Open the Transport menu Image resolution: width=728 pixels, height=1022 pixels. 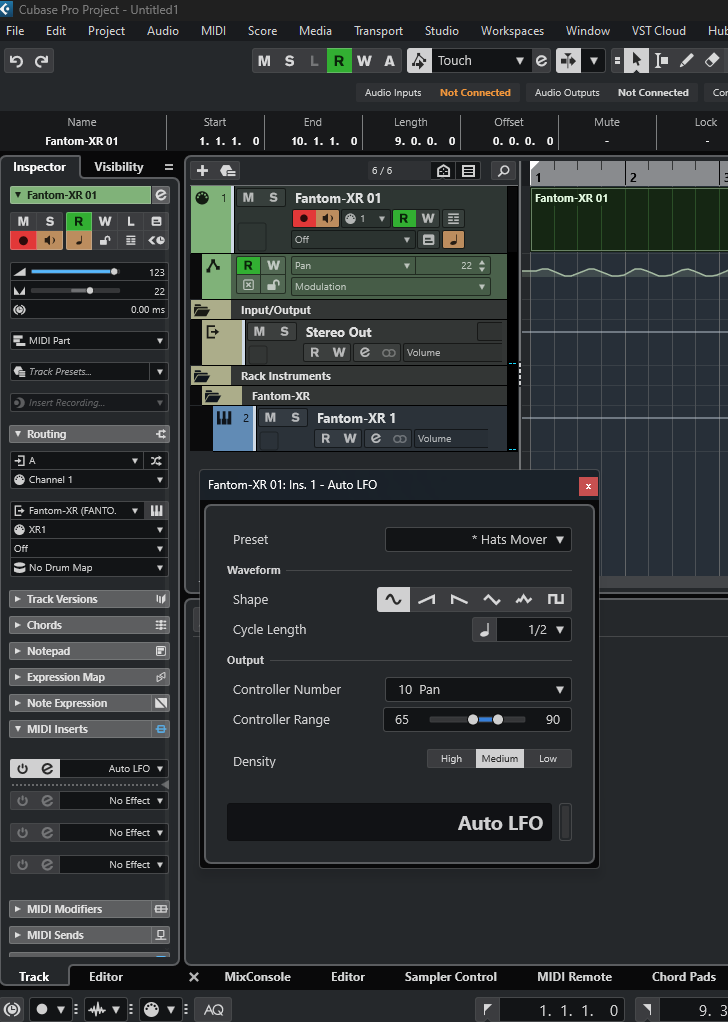point(378,31)
